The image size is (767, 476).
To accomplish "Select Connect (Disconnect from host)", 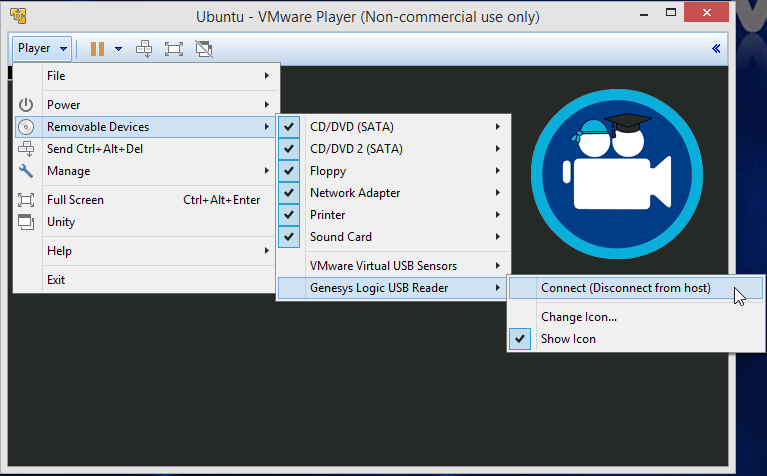I will click(x=625, y=288).
